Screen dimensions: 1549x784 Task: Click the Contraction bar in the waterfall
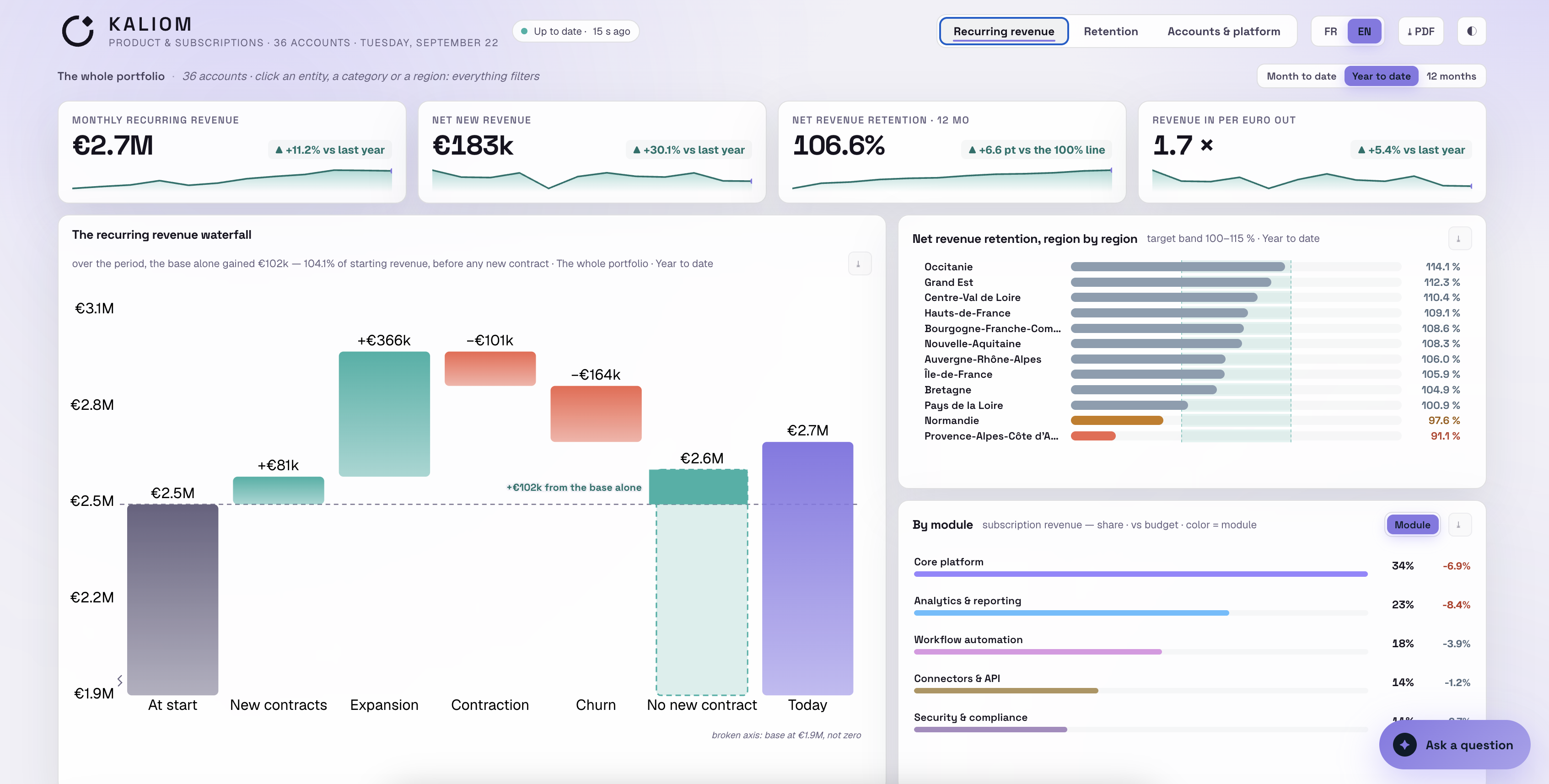tap(489, 368)
